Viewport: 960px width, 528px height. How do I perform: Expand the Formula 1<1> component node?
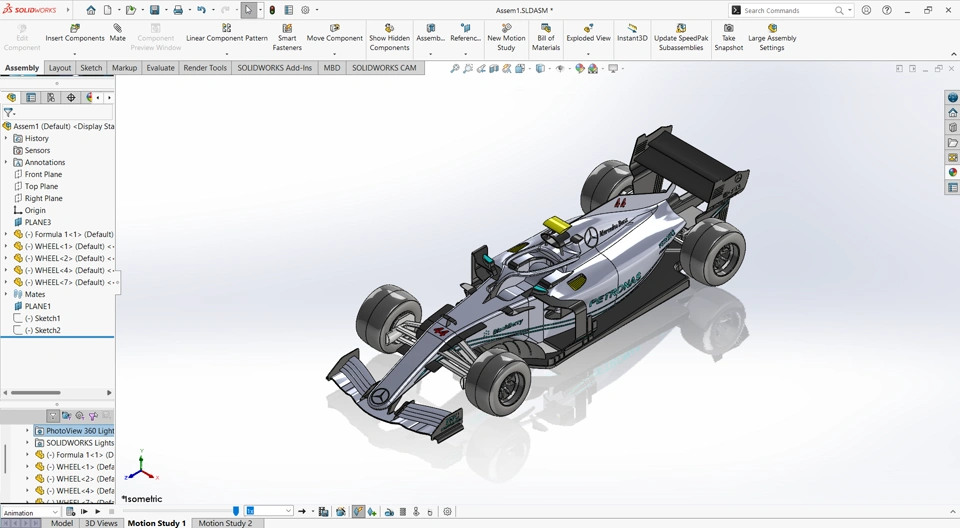(x=6, y=234)
